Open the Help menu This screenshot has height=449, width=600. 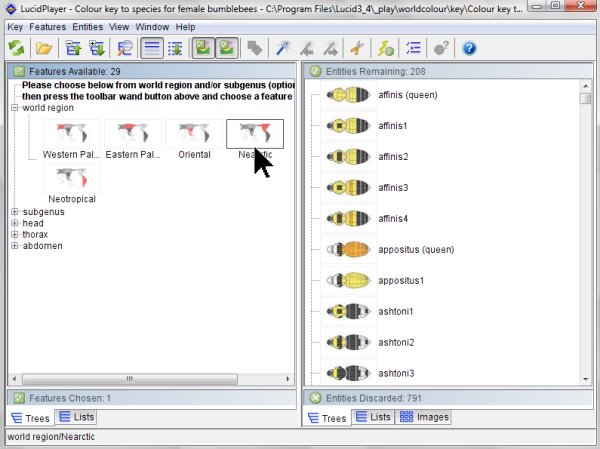[x=186, y=27]
